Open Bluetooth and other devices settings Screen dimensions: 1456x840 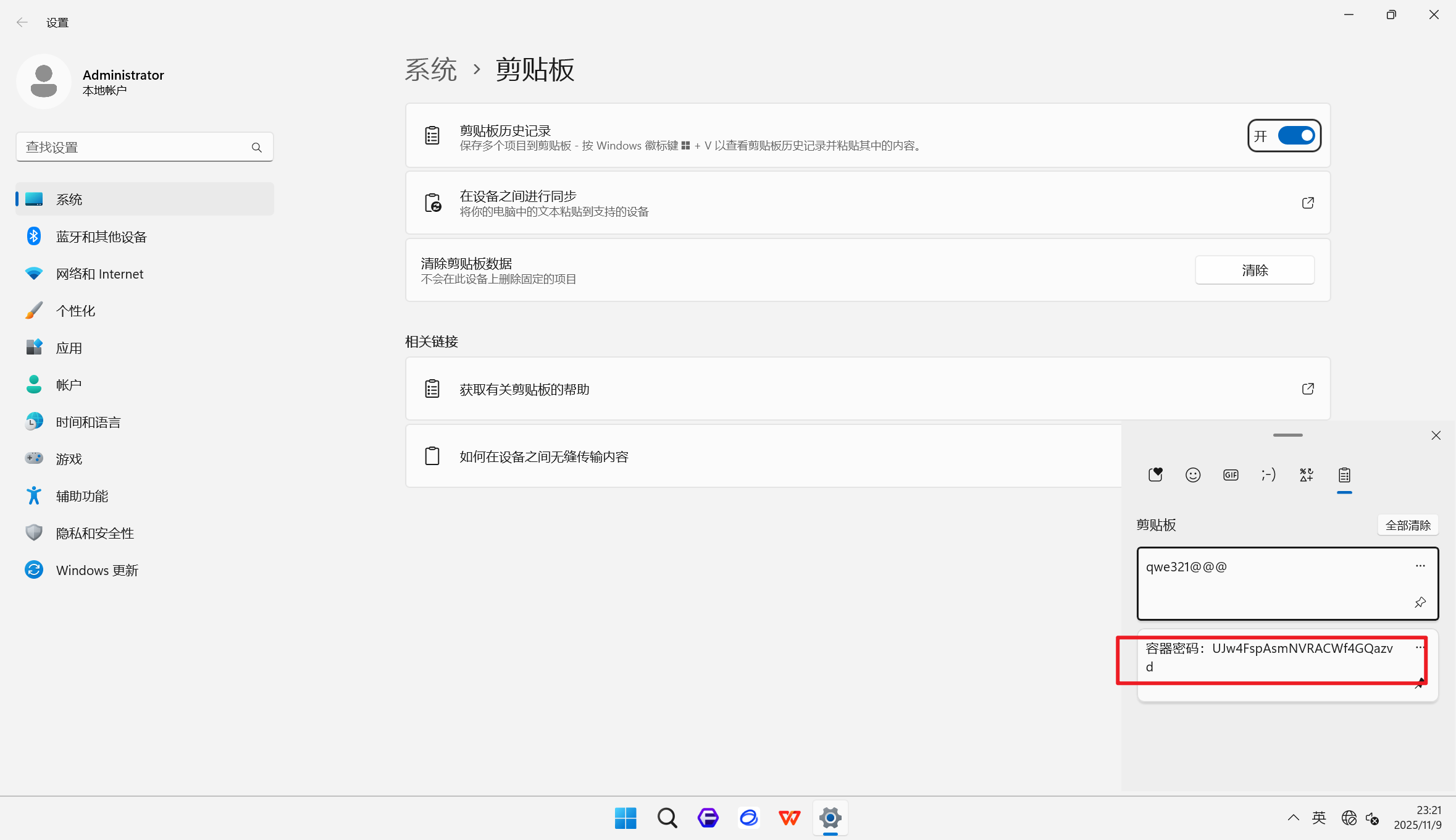click(x=101, y=237)
